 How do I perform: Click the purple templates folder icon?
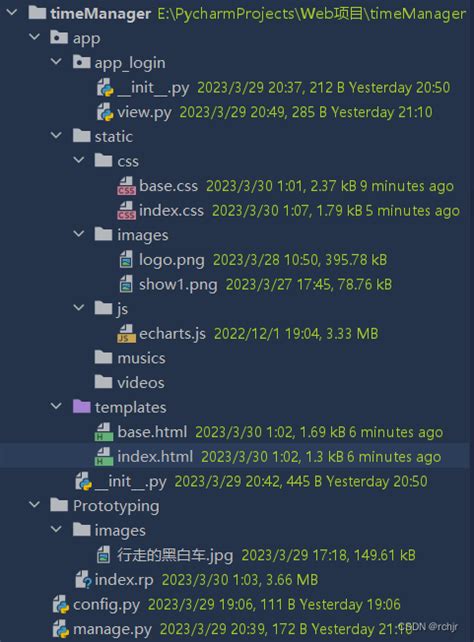[x=81, y=407]
